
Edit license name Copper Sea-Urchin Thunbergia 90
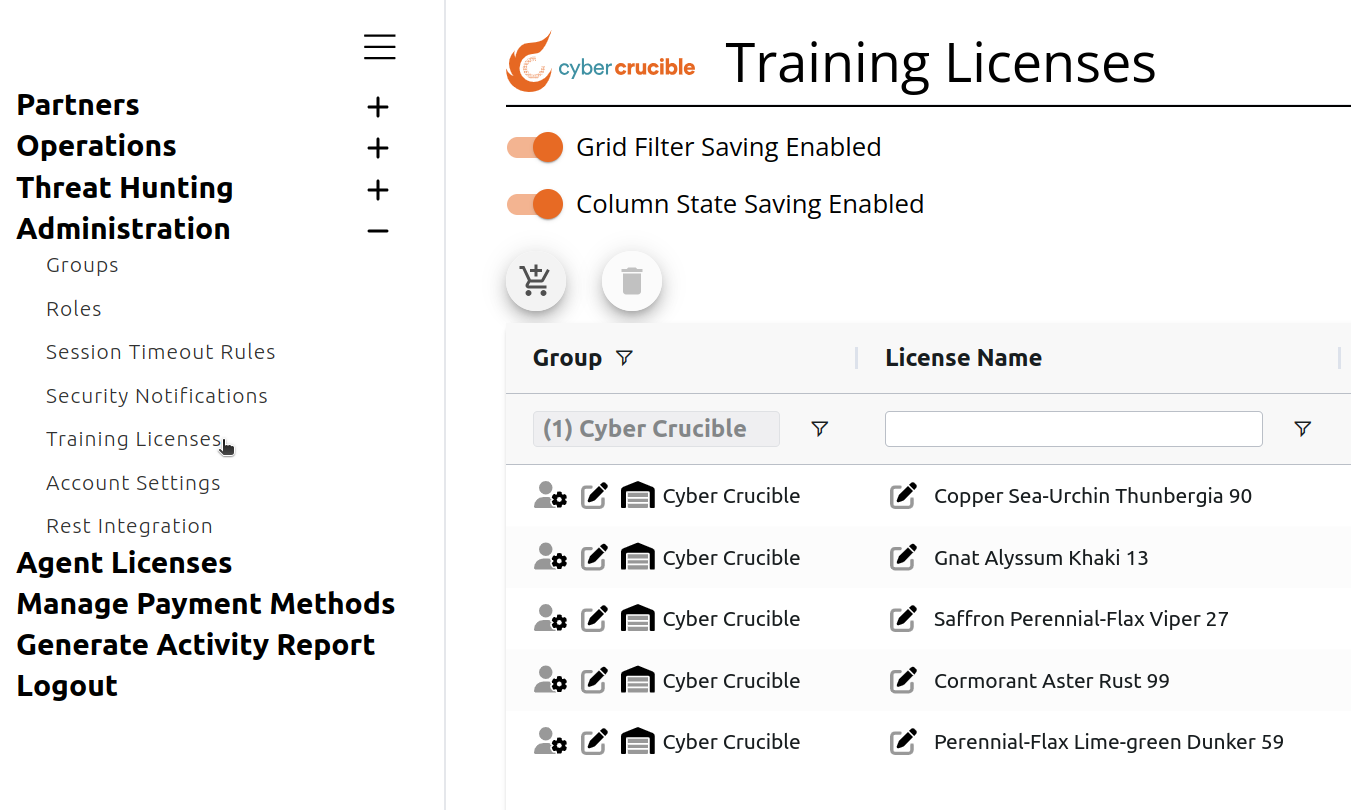[904, 496]
